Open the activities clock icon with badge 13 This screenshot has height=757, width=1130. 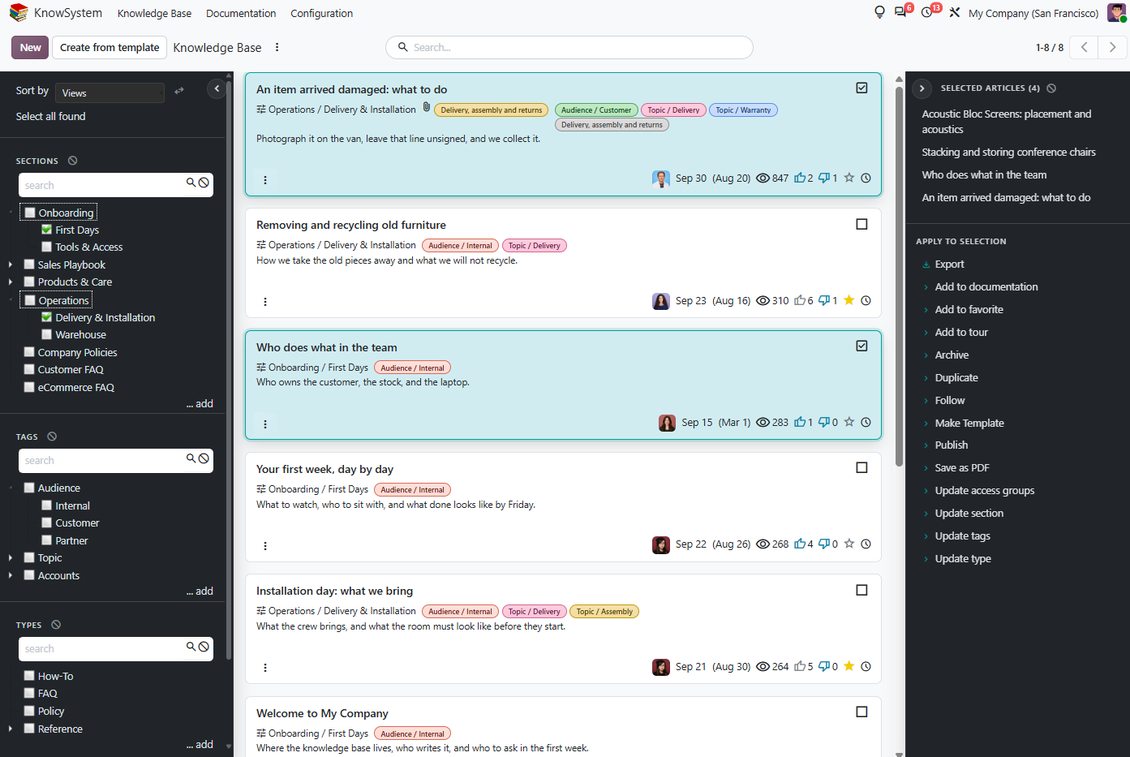coord(927,12)
